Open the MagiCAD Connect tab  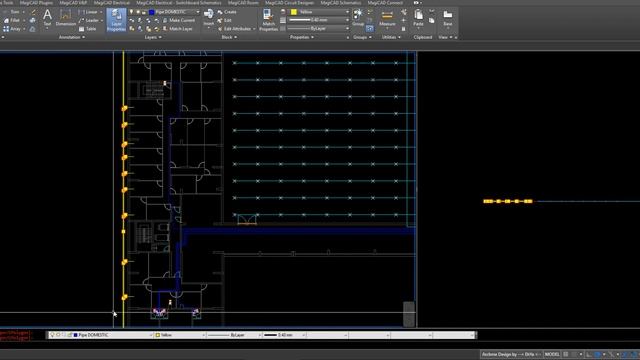[385, 2]
